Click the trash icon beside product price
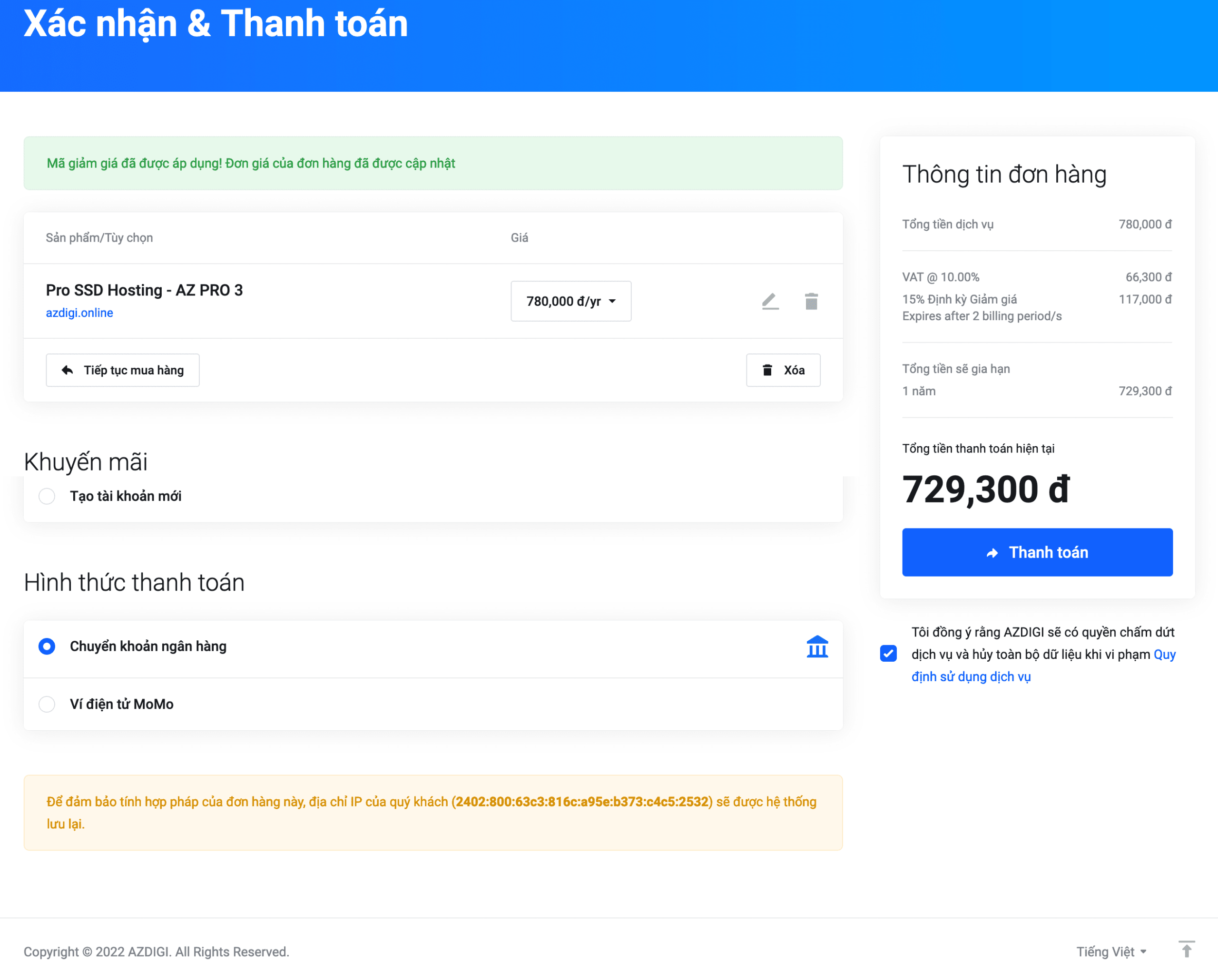 (811, 301)
